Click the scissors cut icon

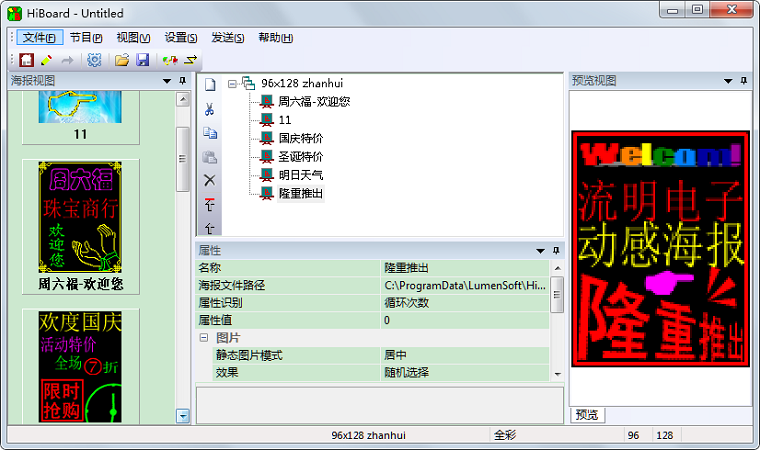210,109
